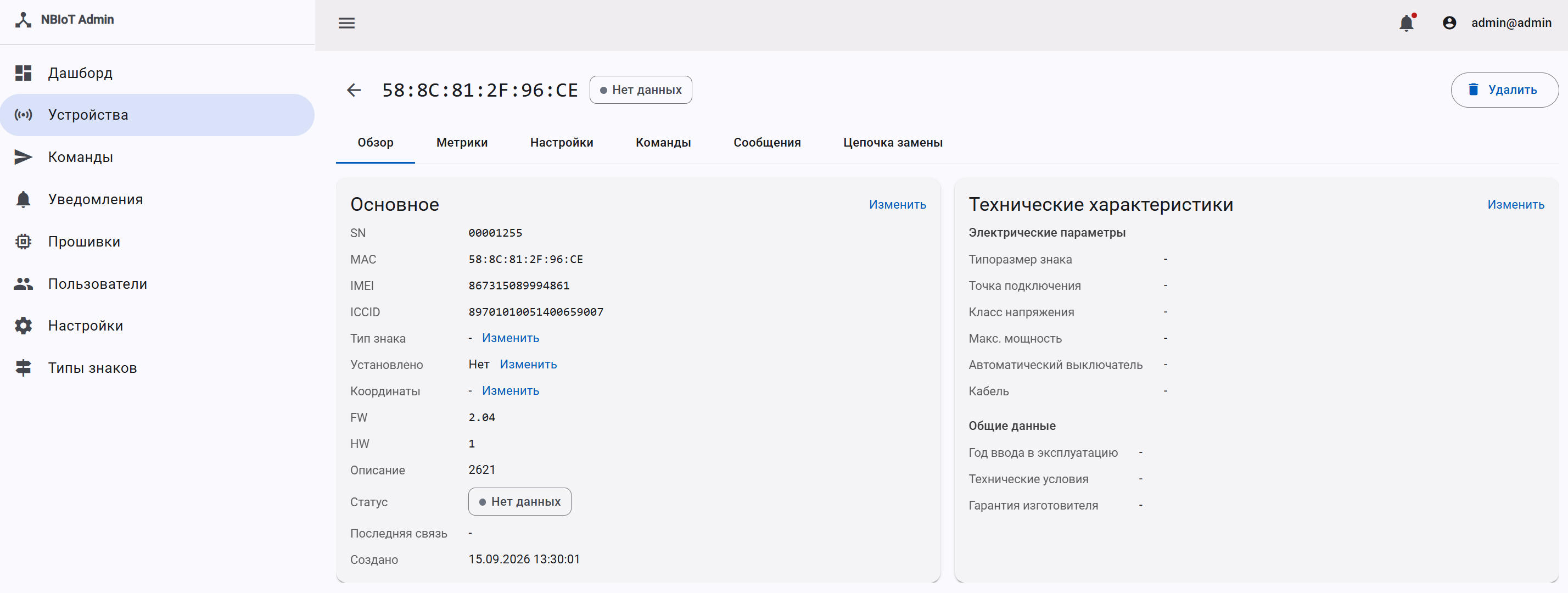1568x593 pixels.
Task: Click the Прошивки chip icon
Action: click(23, 242)
